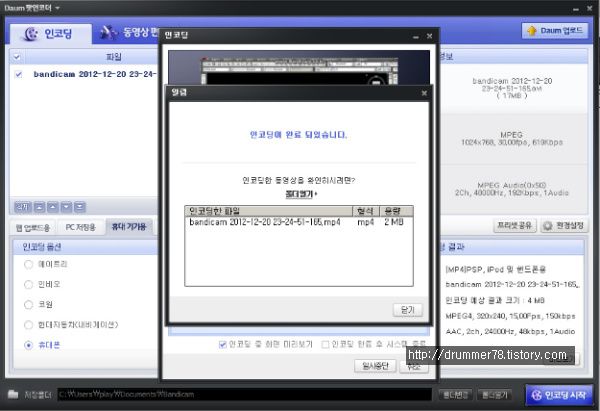Minimize the Daum 팟인코더 main window
The width and height of the screenshot is (600, 411).
point(576,8)
